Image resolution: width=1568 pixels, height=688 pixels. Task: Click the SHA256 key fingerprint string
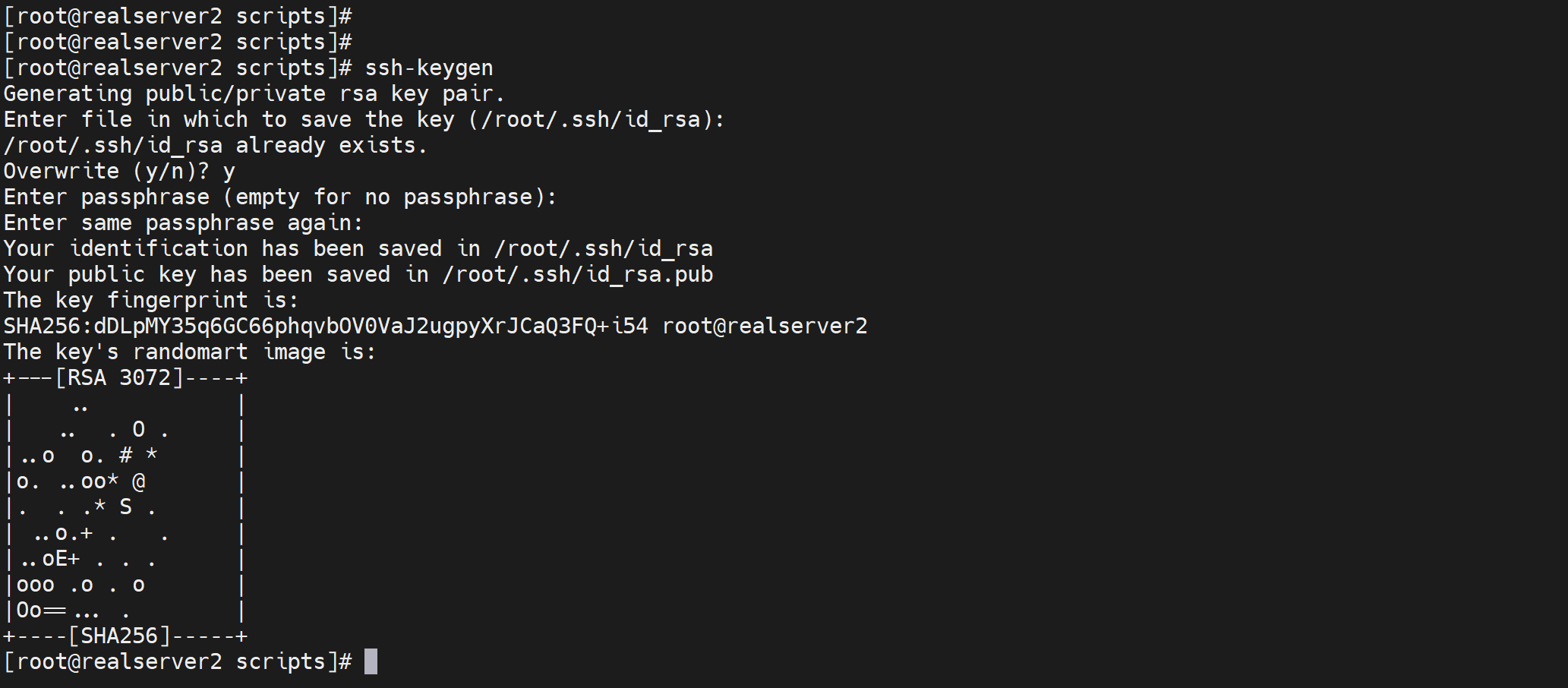326,327
